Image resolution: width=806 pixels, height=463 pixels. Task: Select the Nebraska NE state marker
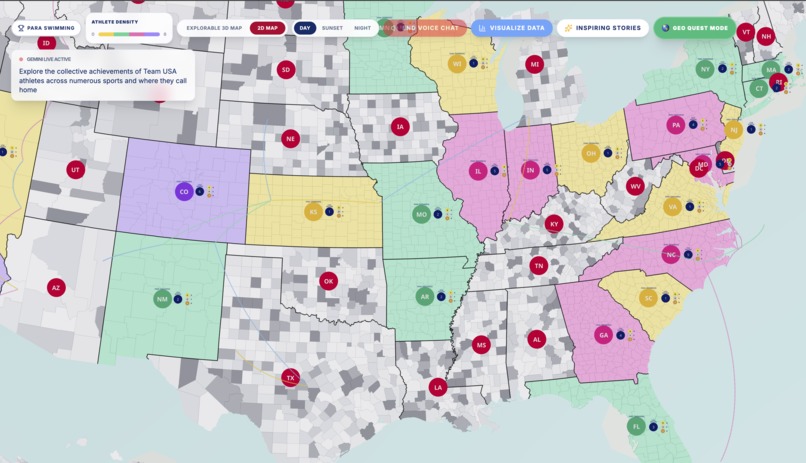click(x=290, y=139)
